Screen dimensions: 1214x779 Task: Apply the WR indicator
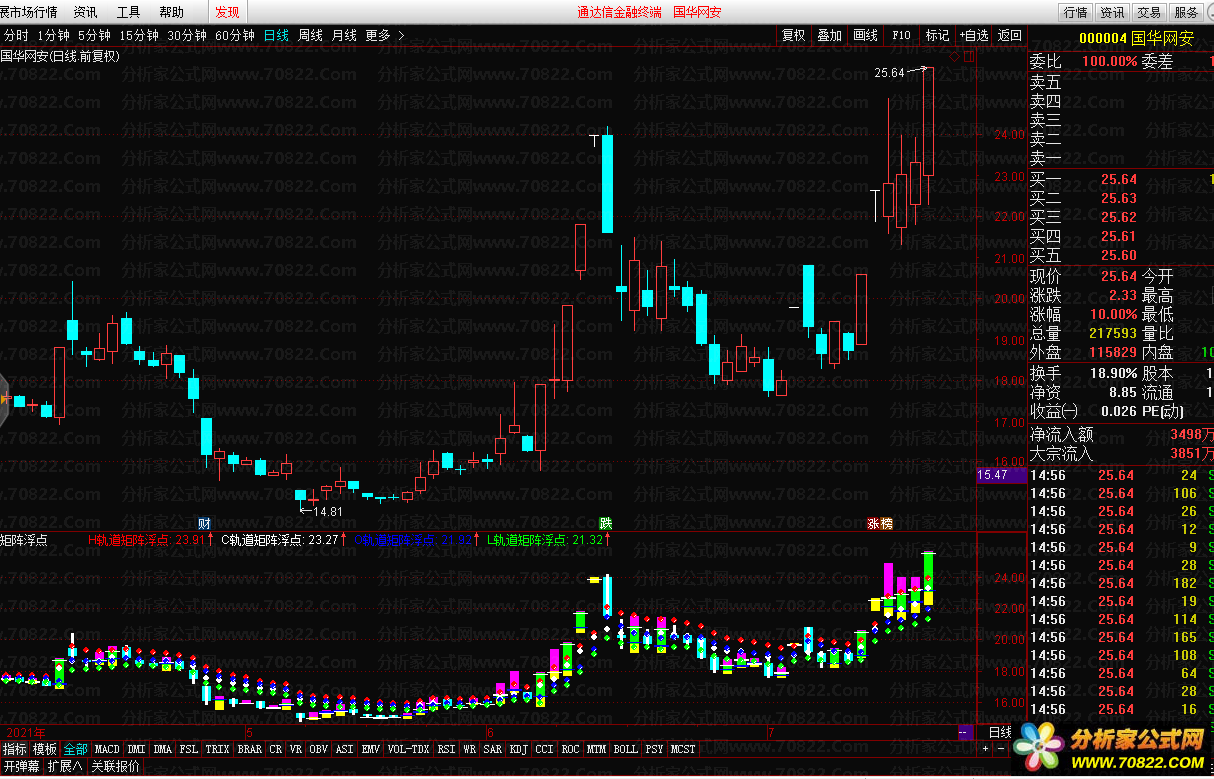(x=470, y=749)
